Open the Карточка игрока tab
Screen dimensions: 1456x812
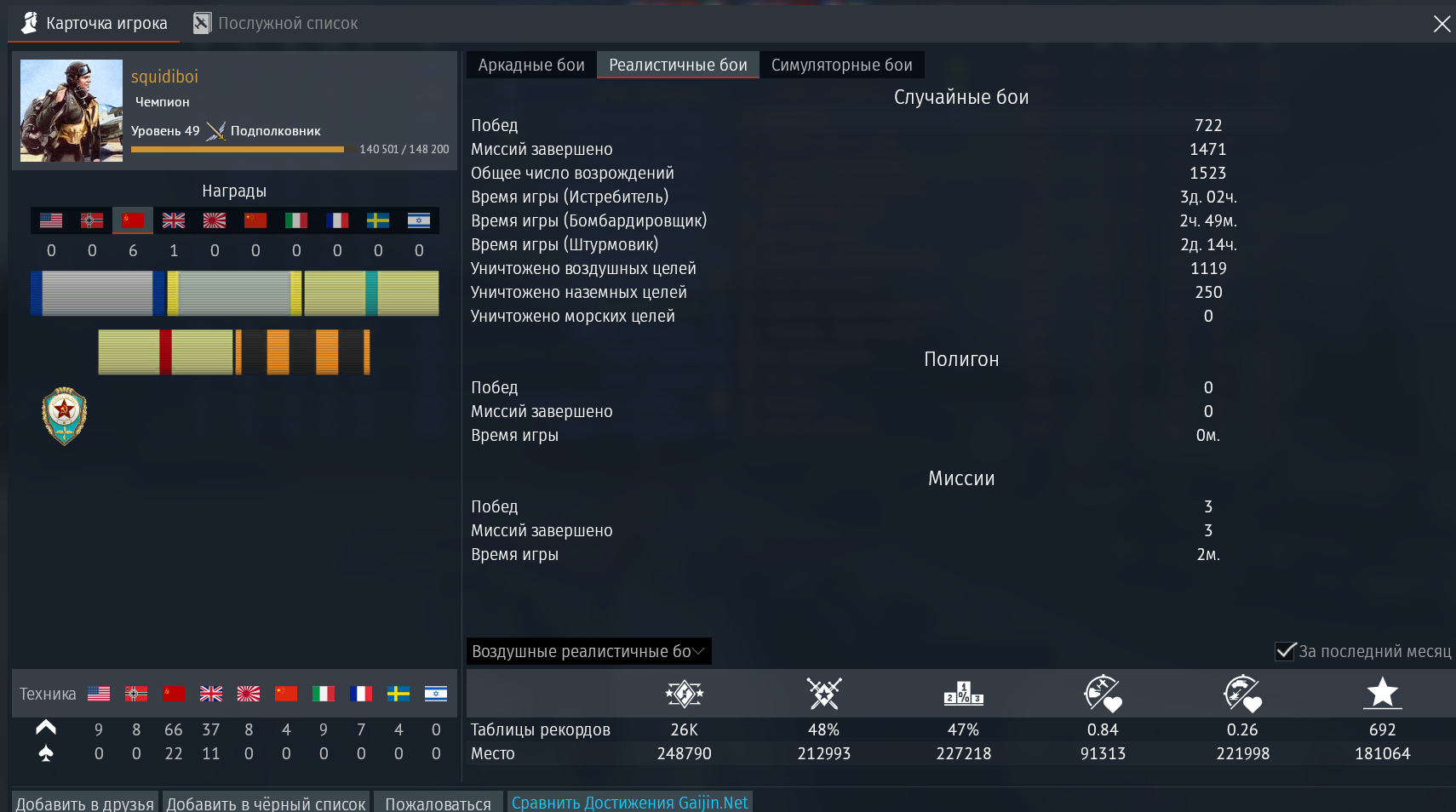click(x=94, y=23)
